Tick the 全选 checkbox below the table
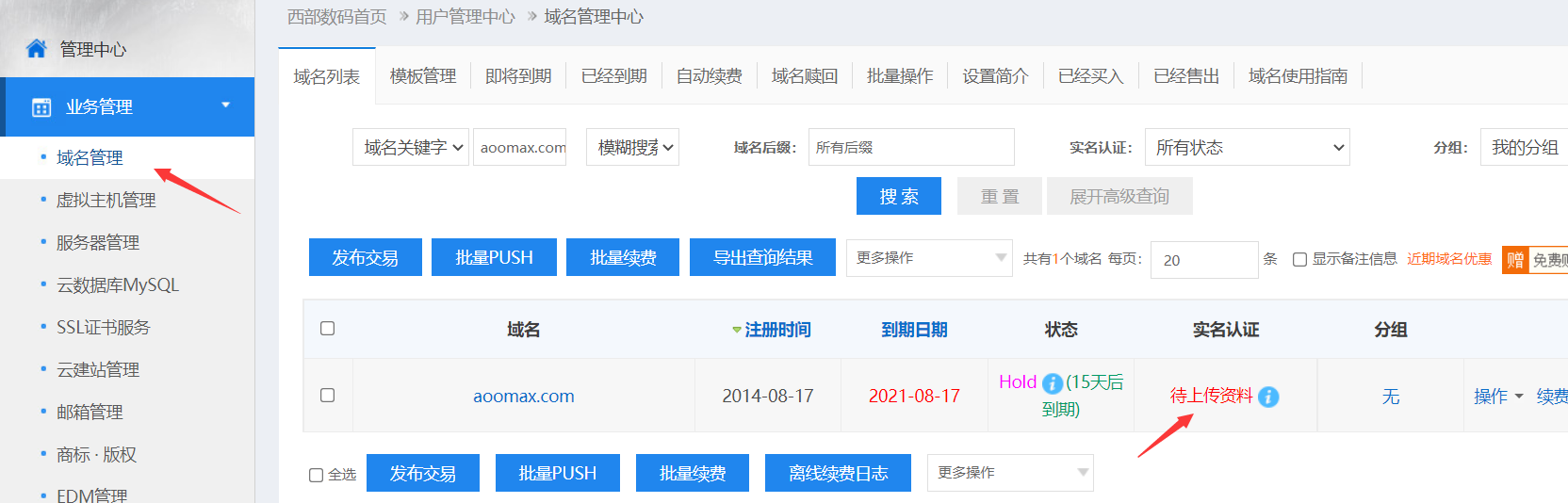 click(x=317, y=475)
